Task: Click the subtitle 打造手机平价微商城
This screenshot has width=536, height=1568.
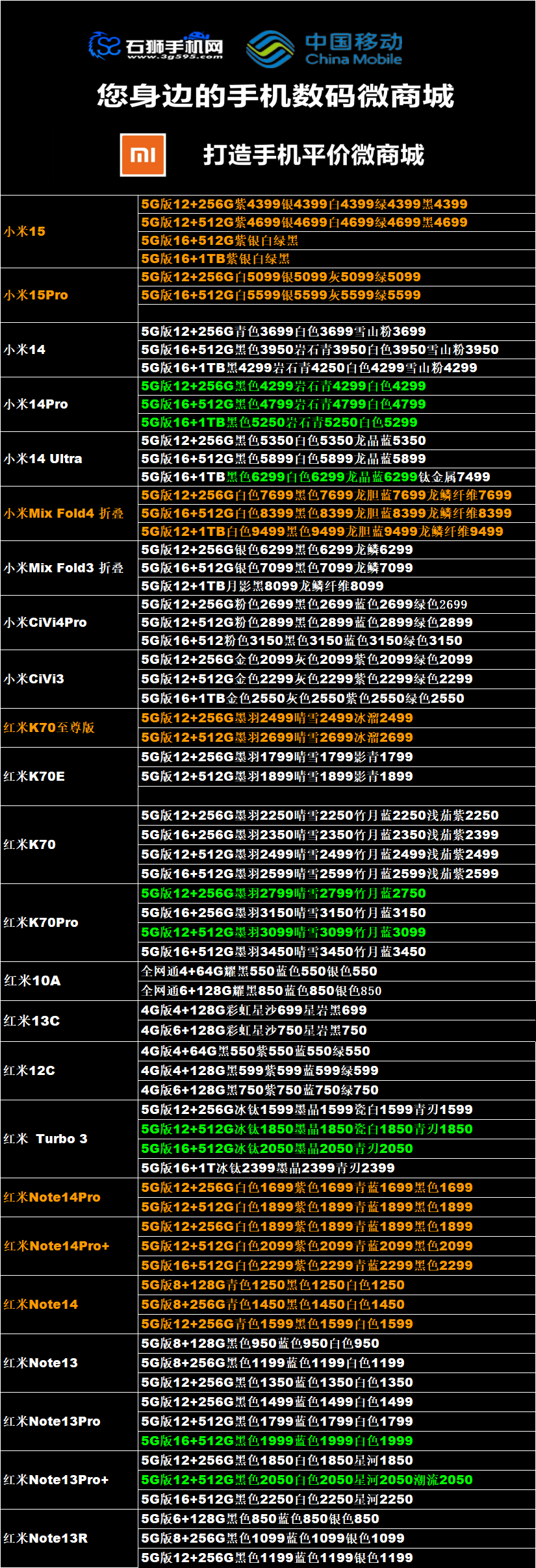Action: coord(314,155)
